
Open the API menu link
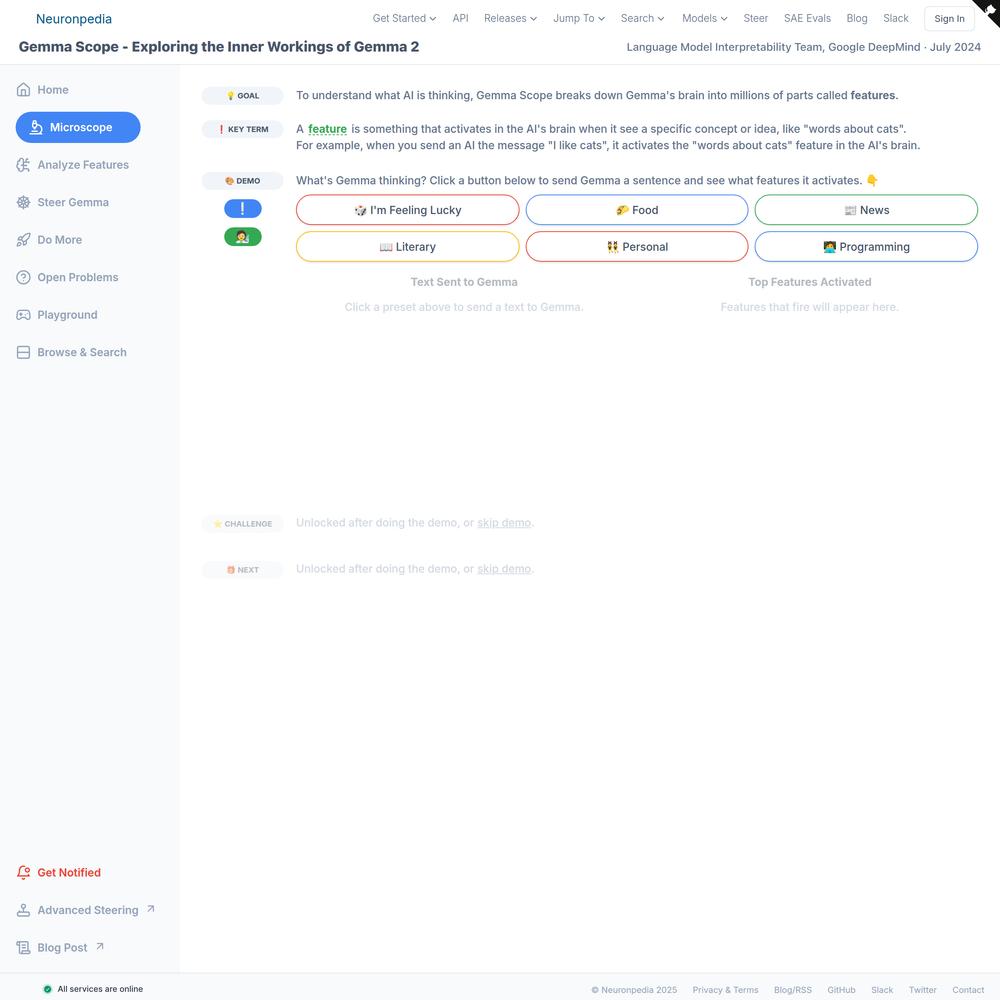[x=460, y=18]
